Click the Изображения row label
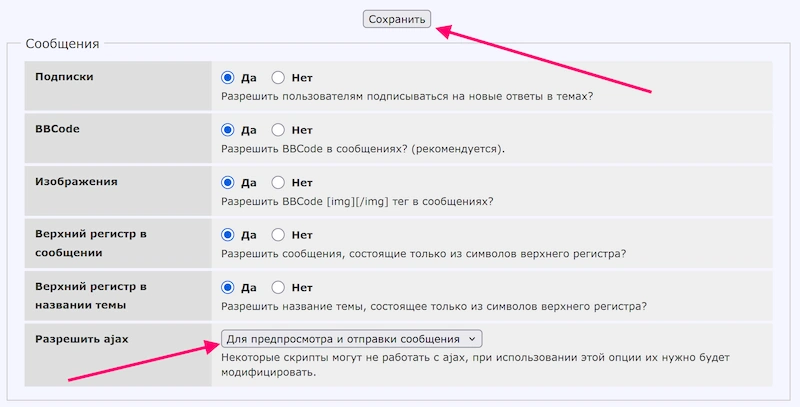 coord(76,182)
